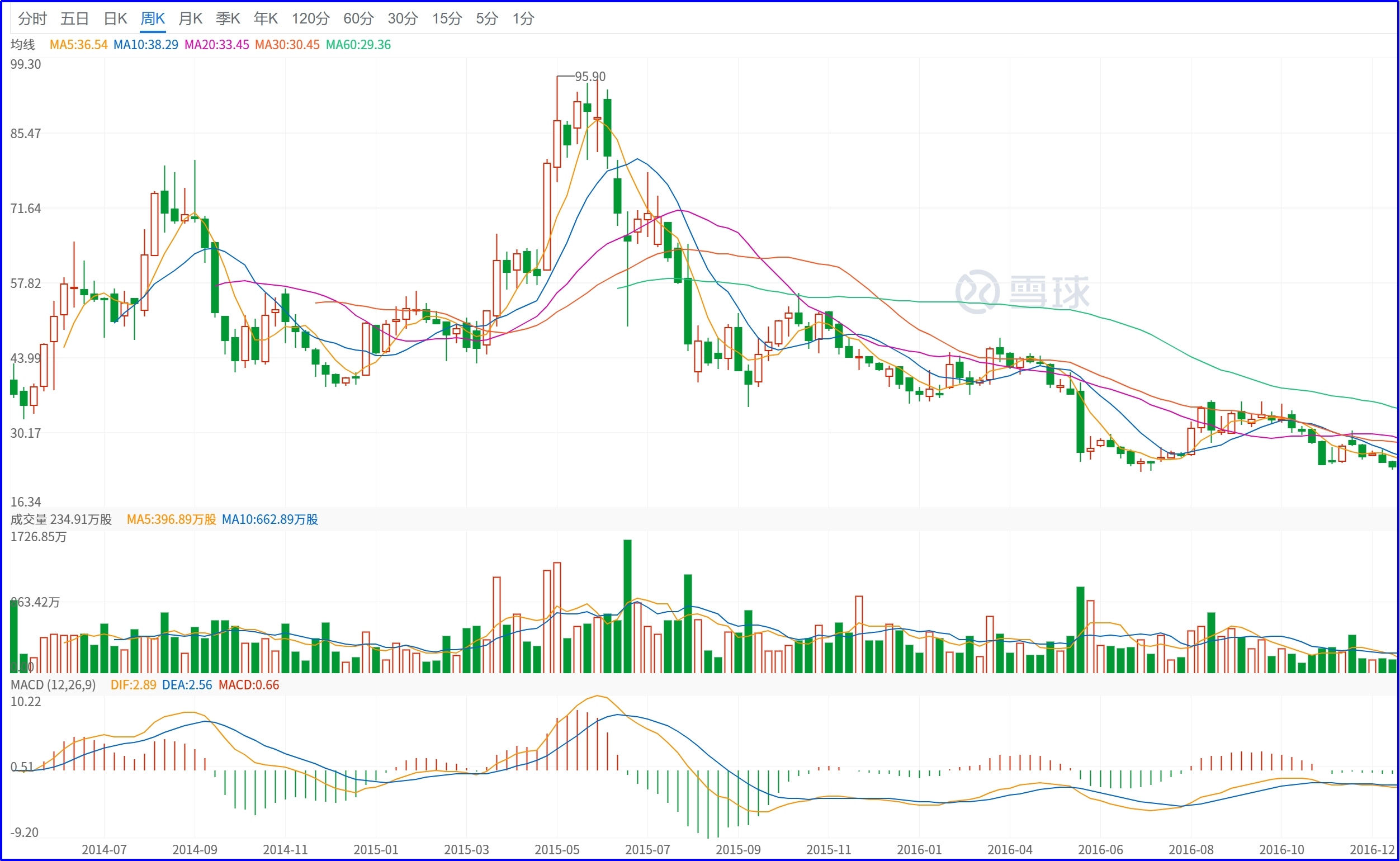Select the 120分 interval tab
The image size is (1400, 861).
pos(310,19)
